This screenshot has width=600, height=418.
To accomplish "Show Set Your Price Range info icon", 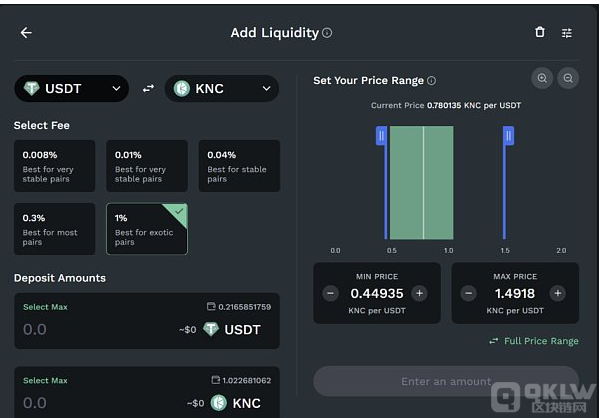I will (x=431, y=81).
